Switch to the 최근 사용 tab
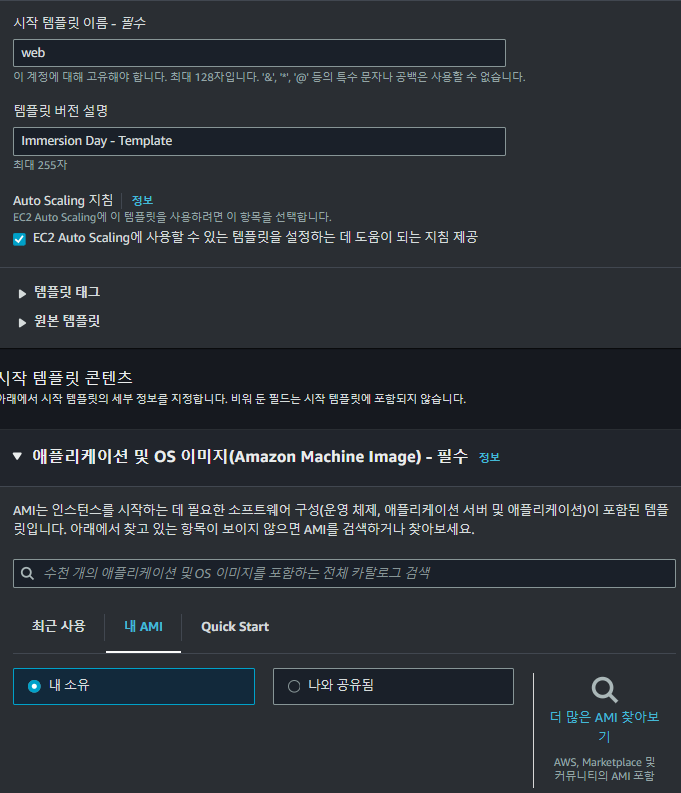Screen dimensions: 681x793 [59, 626]
